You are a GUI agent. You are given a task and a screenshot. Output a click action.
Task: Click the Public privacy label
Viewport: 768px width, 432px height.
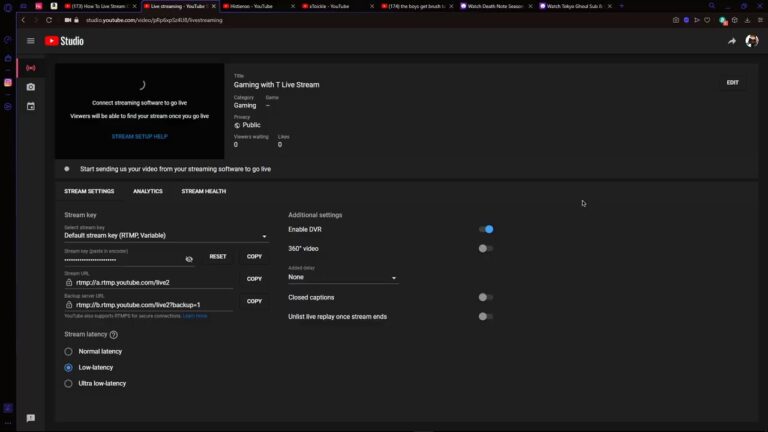(x=251, y=125)
